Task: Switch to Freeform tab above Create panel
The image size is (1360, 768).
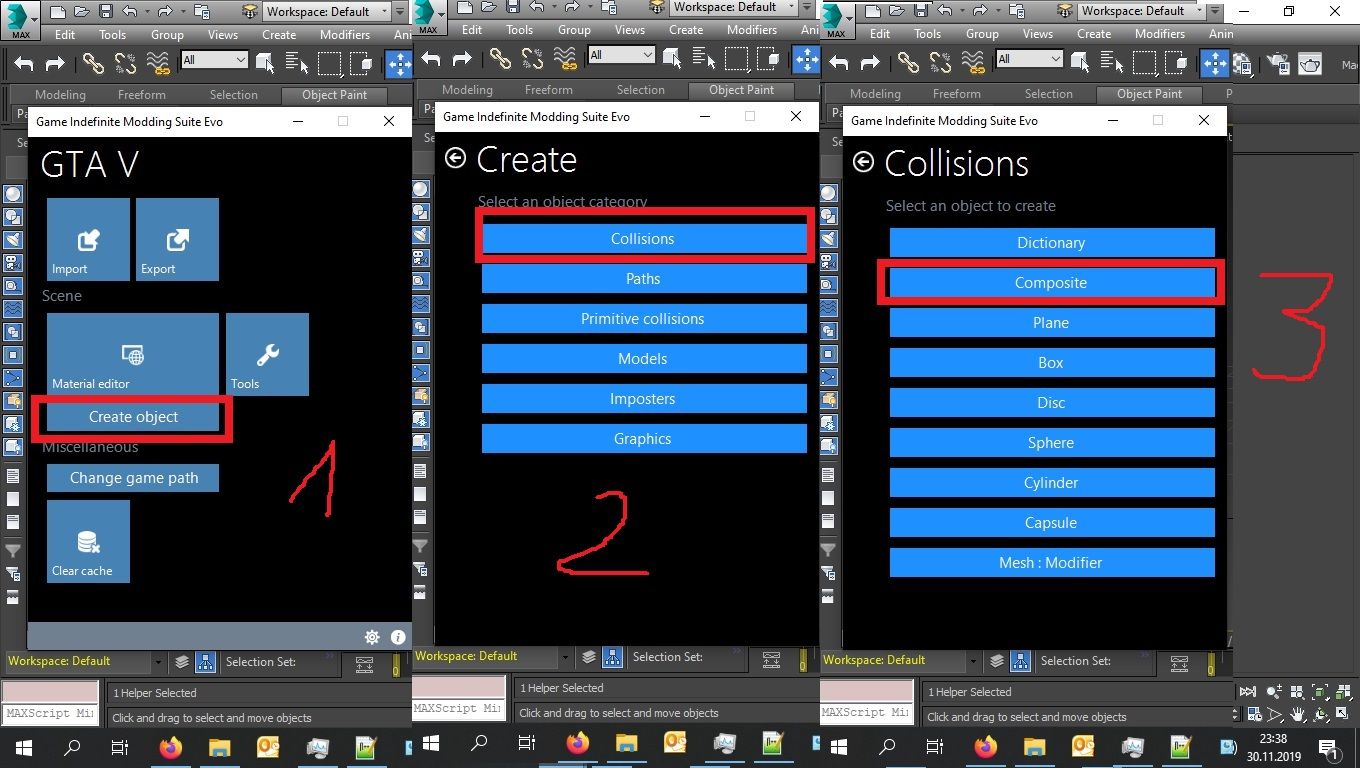Action: pyautogui.click(x=549, y=90)
